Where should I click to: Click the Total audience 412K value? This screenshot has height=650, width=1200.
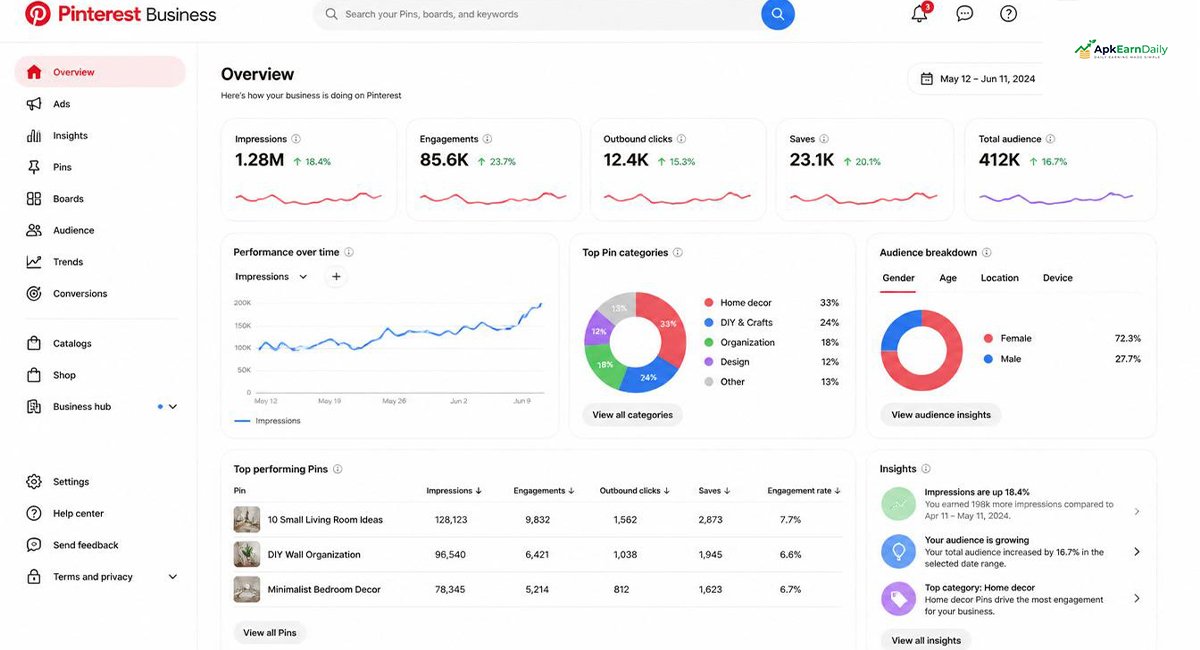click(x=1000, y=161)
